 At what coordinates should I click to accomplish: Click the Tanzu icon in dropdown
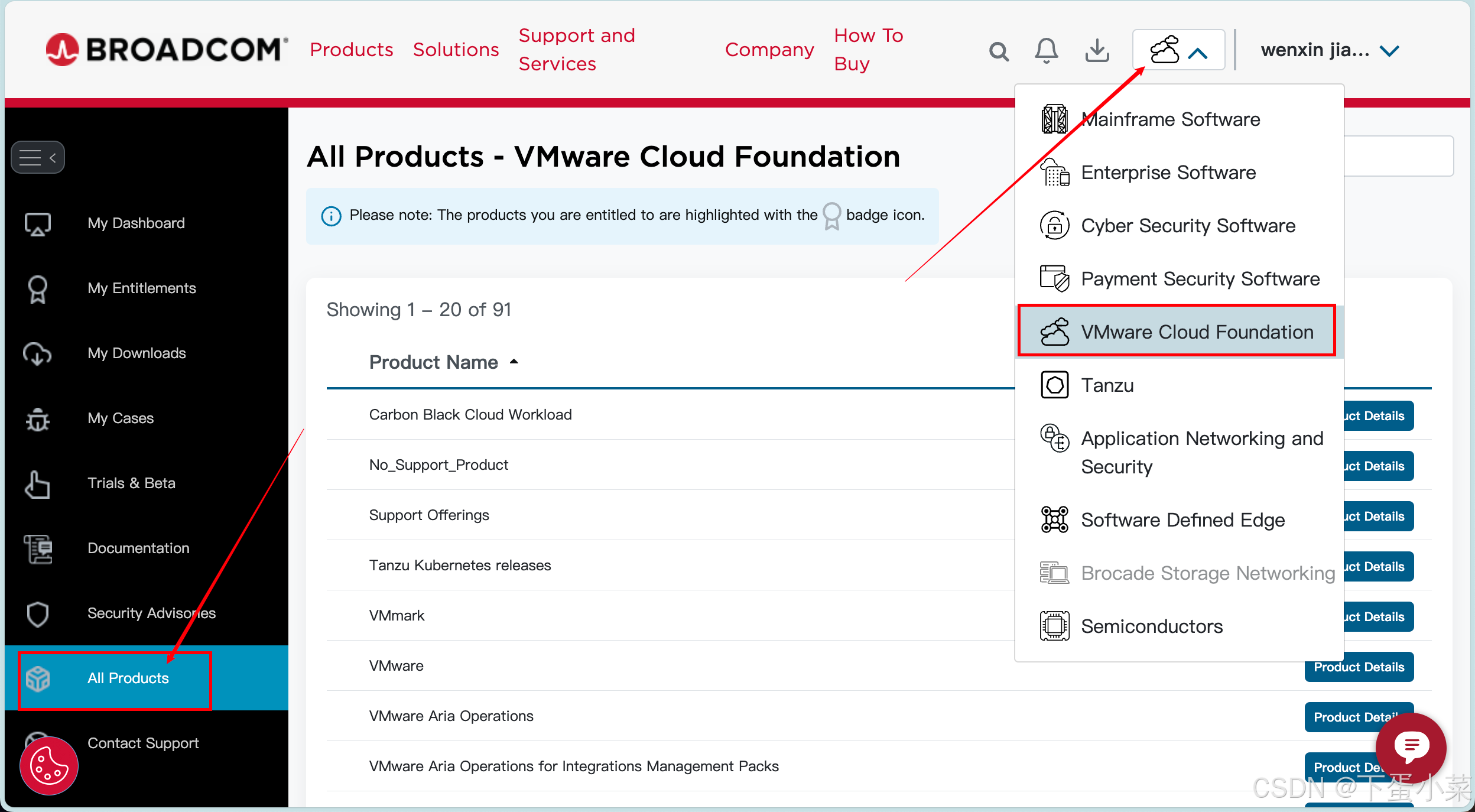(x=1055, y=385)
